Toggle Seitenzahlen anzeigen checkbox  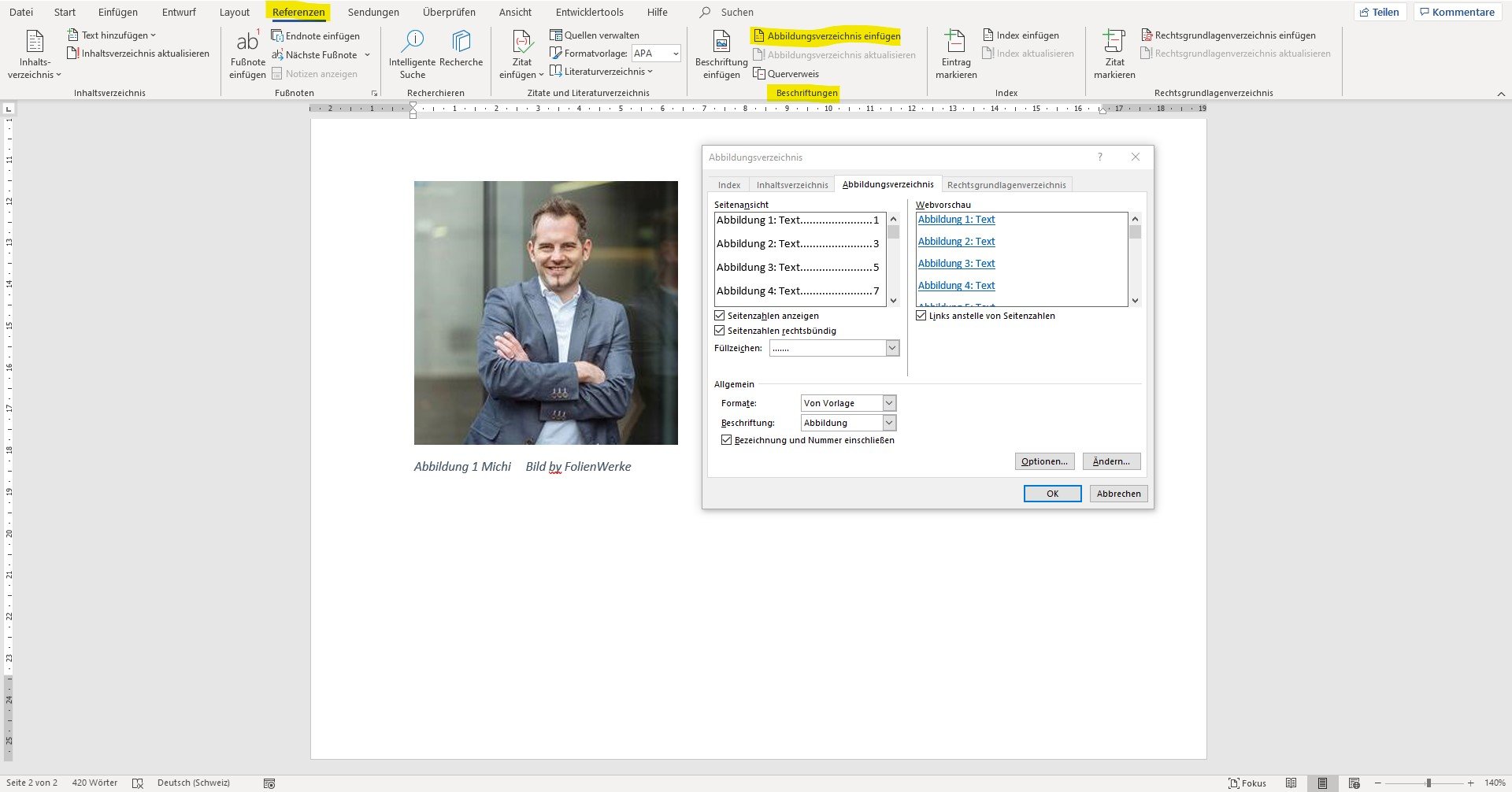[x=719, y=316]
